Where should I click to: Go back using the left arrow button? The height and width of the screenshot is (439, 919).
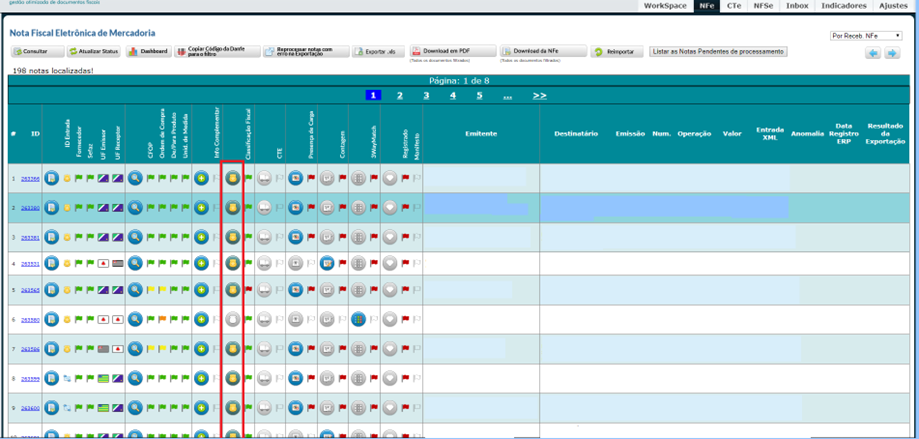pyautogui.click(x=872, y=53)
